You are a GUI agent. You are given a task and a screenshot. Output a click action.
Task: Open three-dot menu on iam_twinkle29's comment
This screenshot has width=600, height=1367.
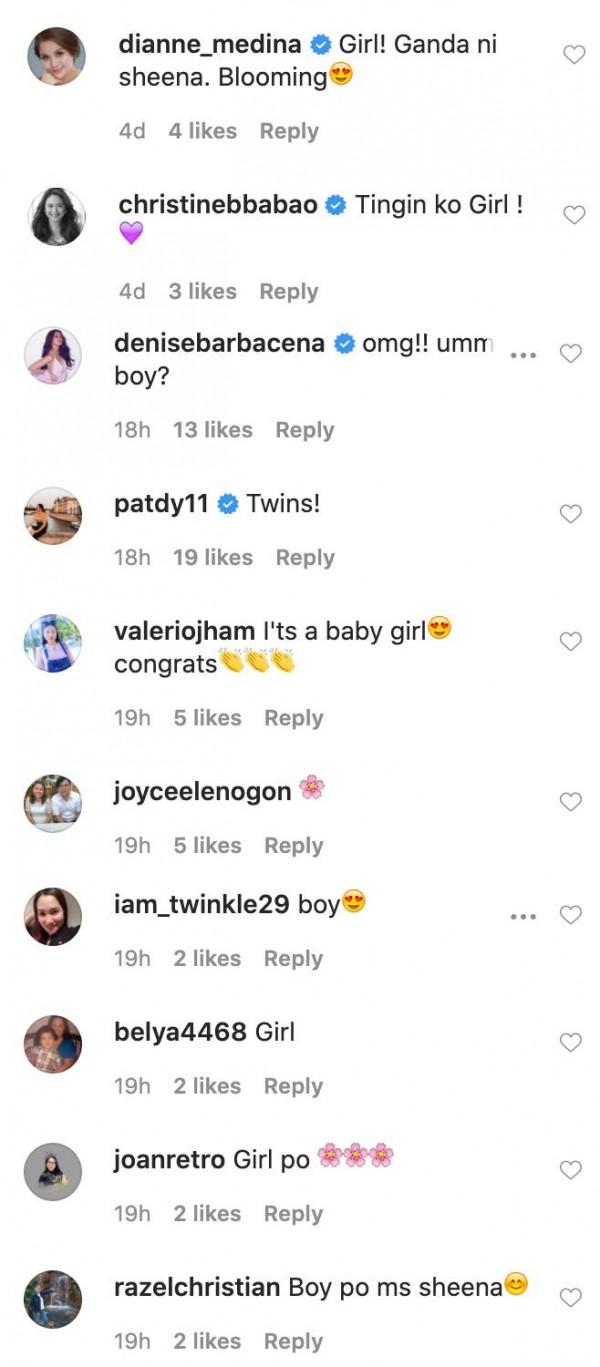click(x=523, y=916)
